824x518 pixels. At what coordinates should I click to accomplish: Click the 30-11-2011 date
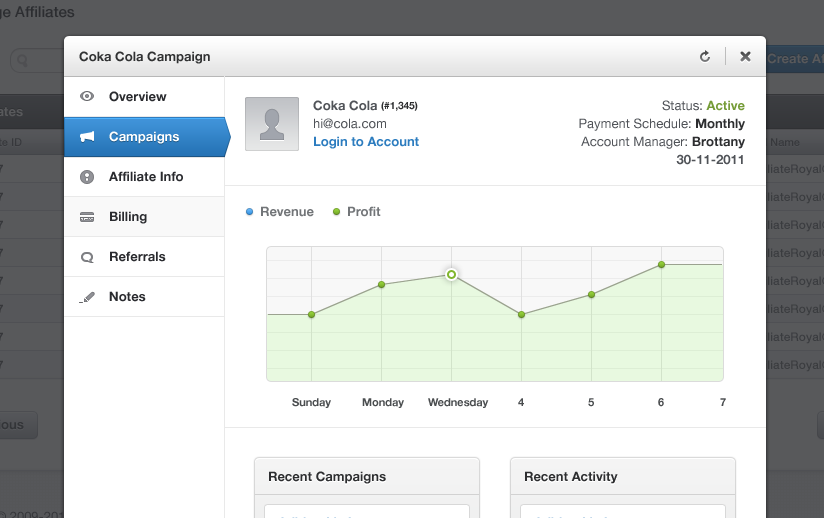(710, 160)
